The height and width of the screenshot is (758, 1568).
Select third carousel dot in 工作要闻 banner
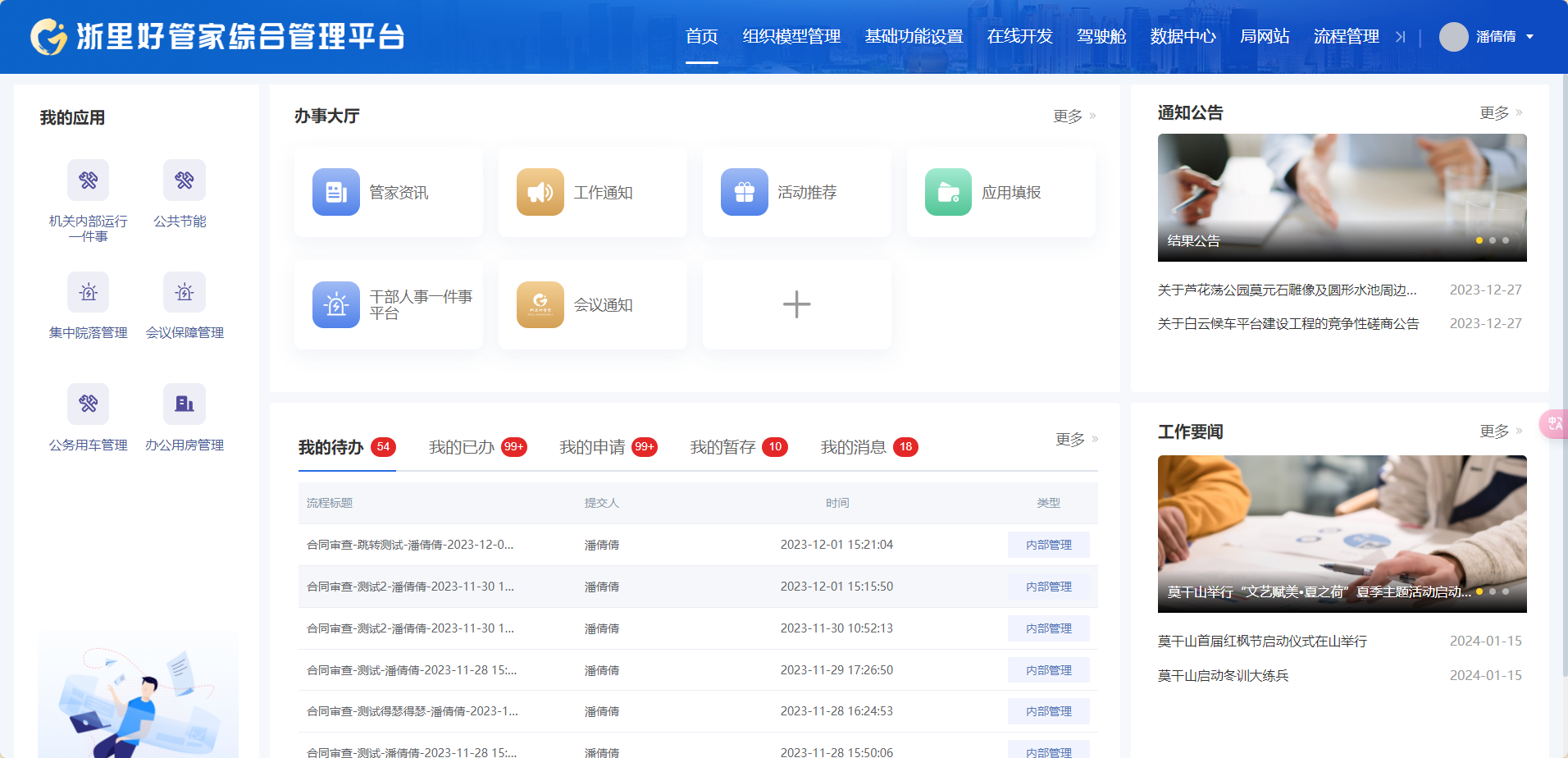[1506, 591]
